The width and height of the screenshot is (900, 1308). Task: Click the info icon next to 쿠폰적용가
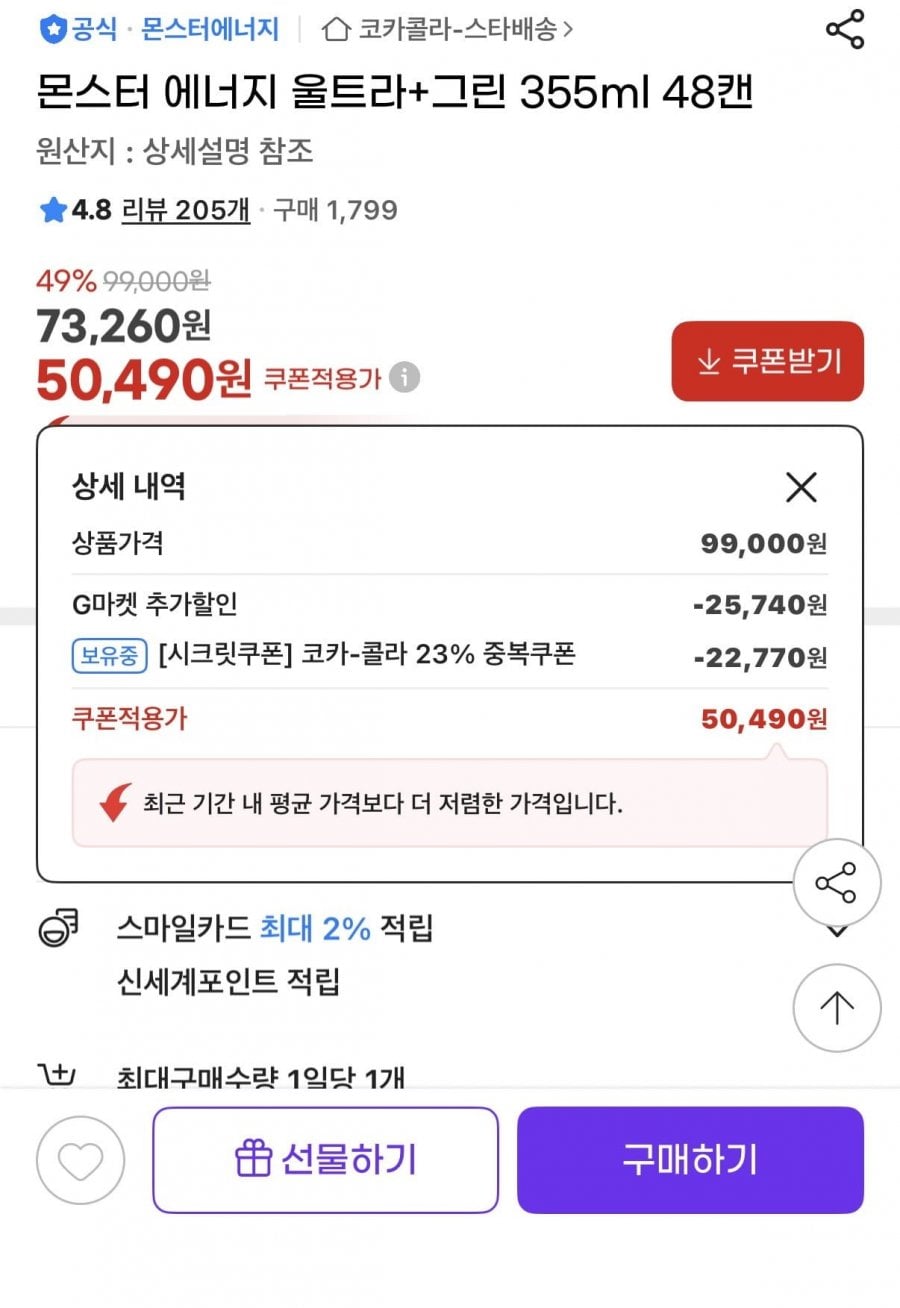click(405, 378)
